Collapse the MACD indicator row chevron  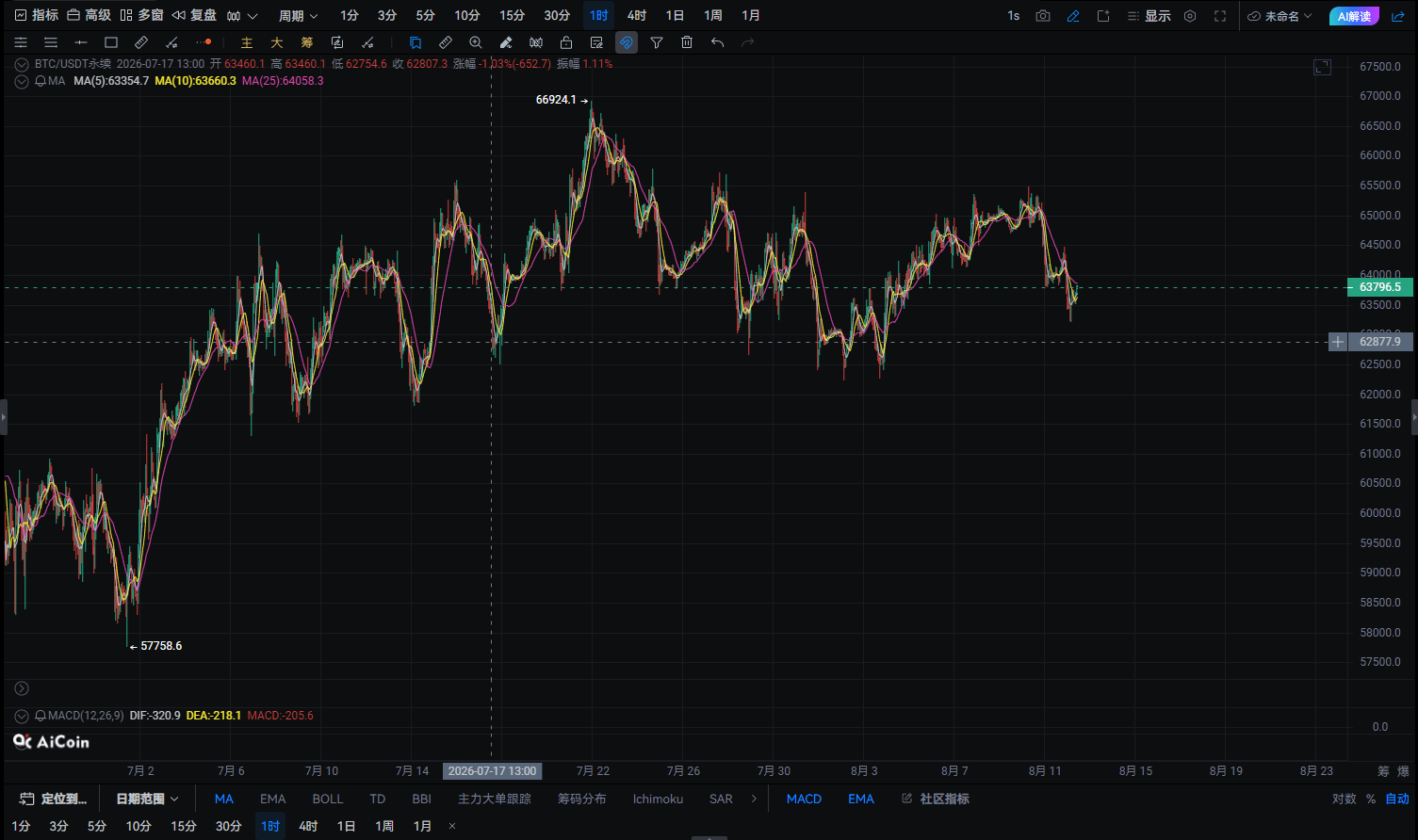pos(22,716)
